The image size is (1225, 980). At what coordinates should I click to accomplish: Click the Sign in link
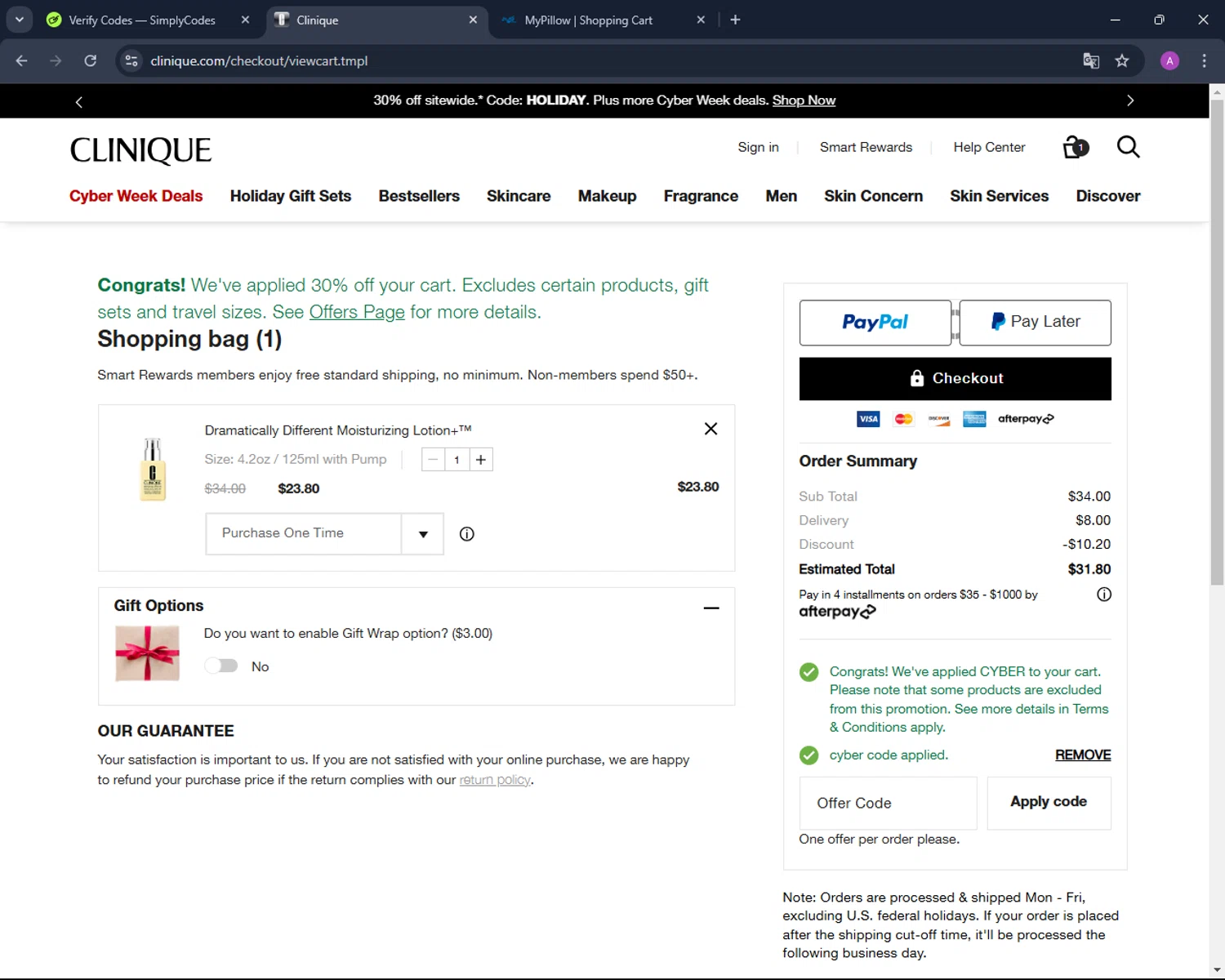tap(758, 147)
